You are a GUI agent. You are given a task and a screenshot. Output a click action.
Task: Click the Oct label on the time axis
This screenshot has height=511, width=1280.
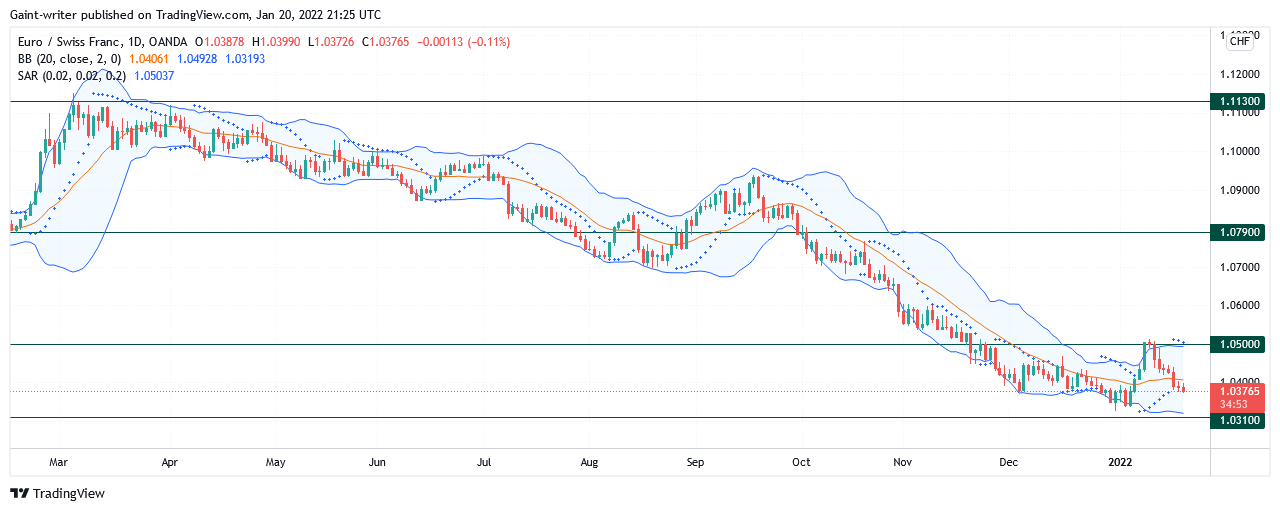click(x=800, y=463)
